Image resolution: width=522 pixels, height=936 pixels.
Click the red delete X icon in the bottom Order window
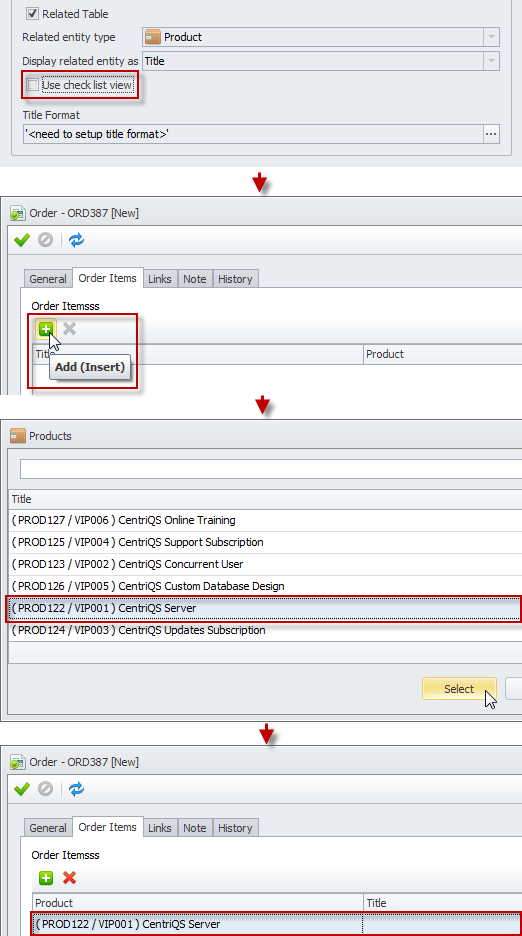[x=69, y=878]
